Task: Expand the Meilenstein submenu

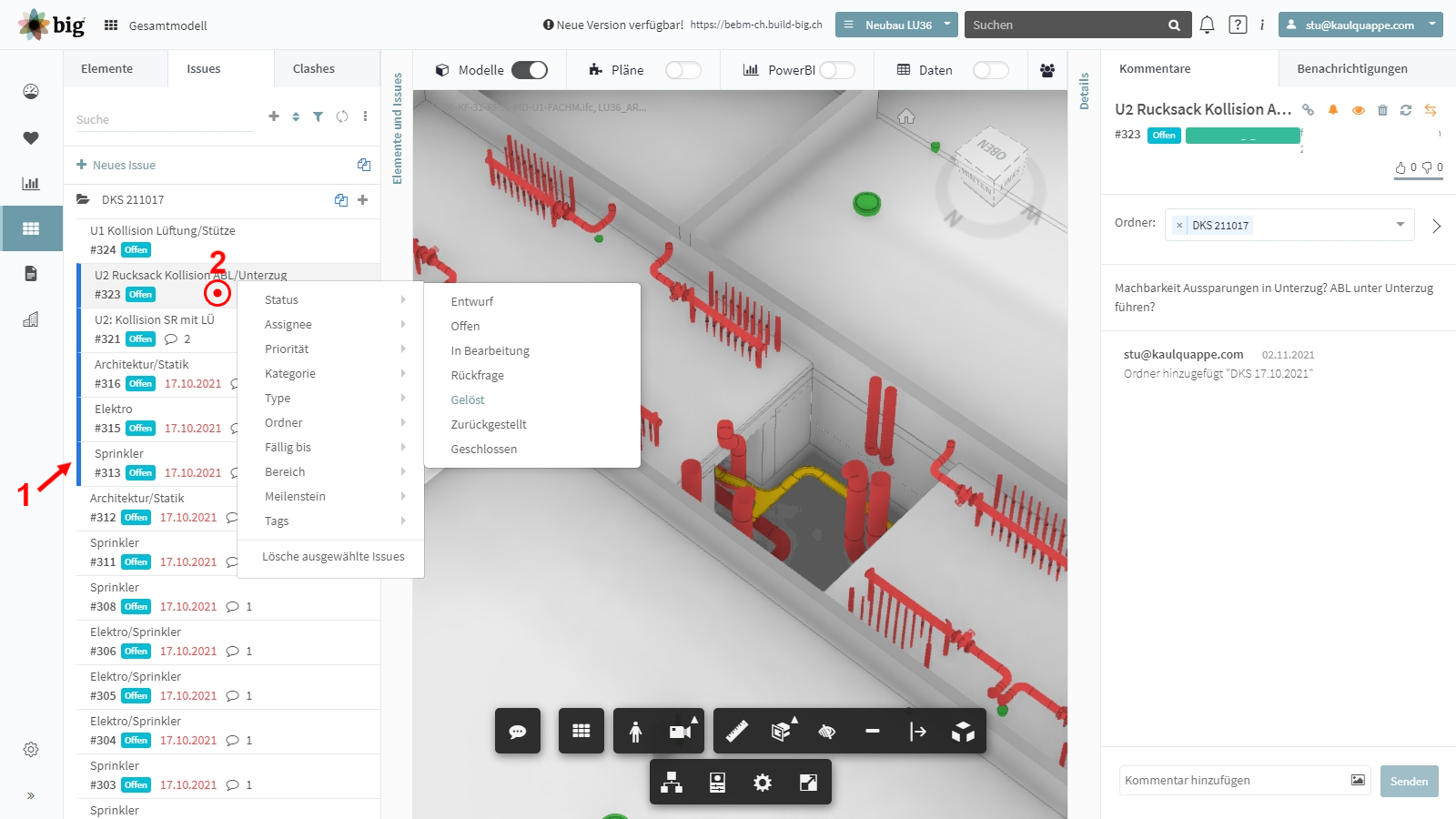Action: coord(331,496)
